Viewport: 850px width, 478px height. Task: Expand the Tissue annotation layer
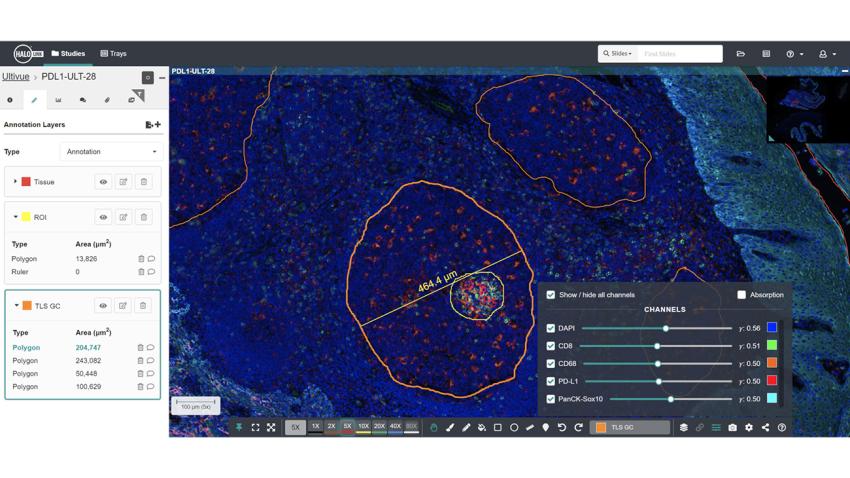(15, 182)
